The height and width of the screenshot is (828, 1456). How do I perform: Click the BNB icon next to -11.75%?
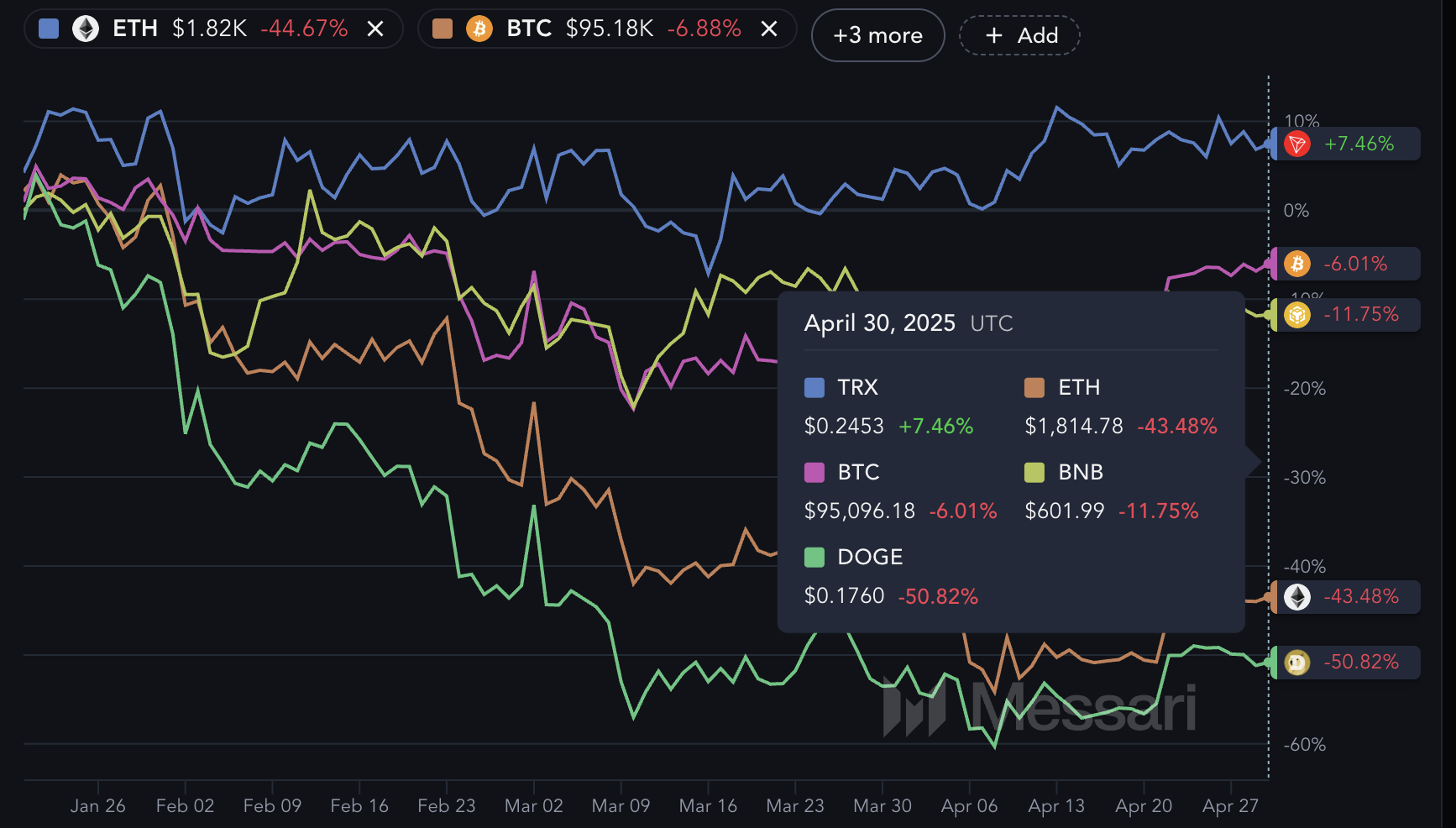[x=1299, y=315]
